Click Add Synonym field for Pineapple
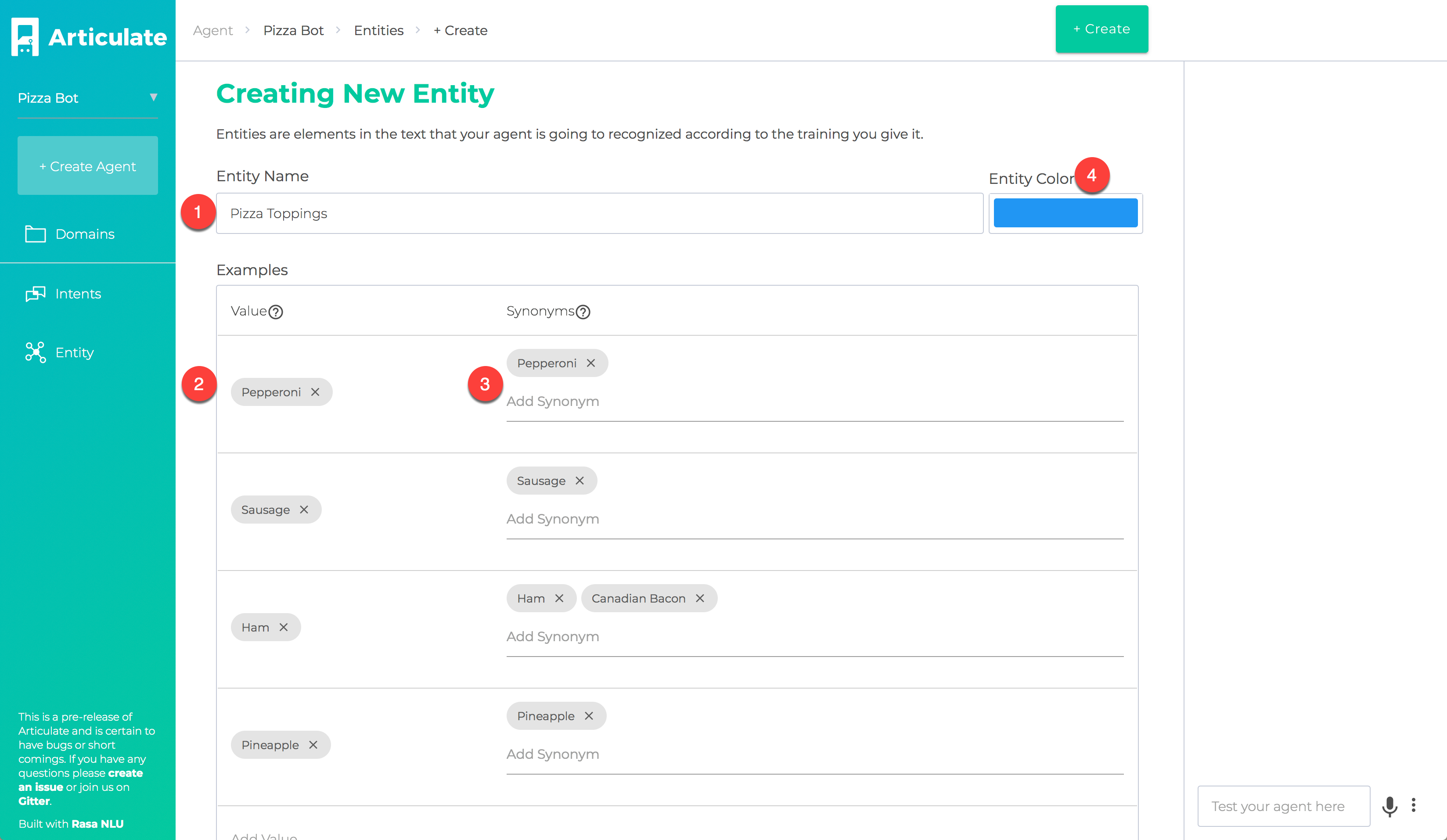The width and height of the screenshot is (1447, 840). (814, 755)
